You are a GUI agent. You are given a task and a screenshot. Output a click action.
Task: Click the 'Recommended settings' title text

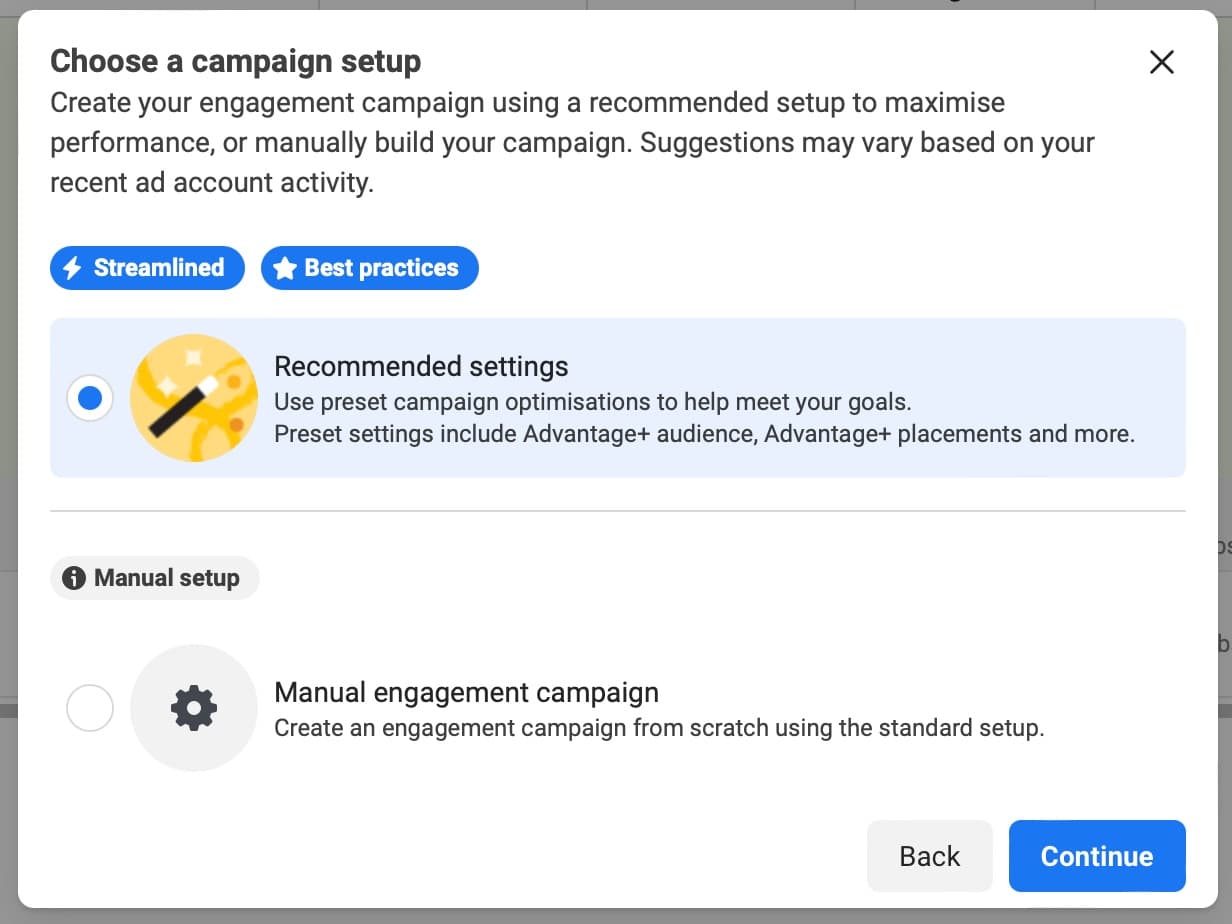[421, 366]
